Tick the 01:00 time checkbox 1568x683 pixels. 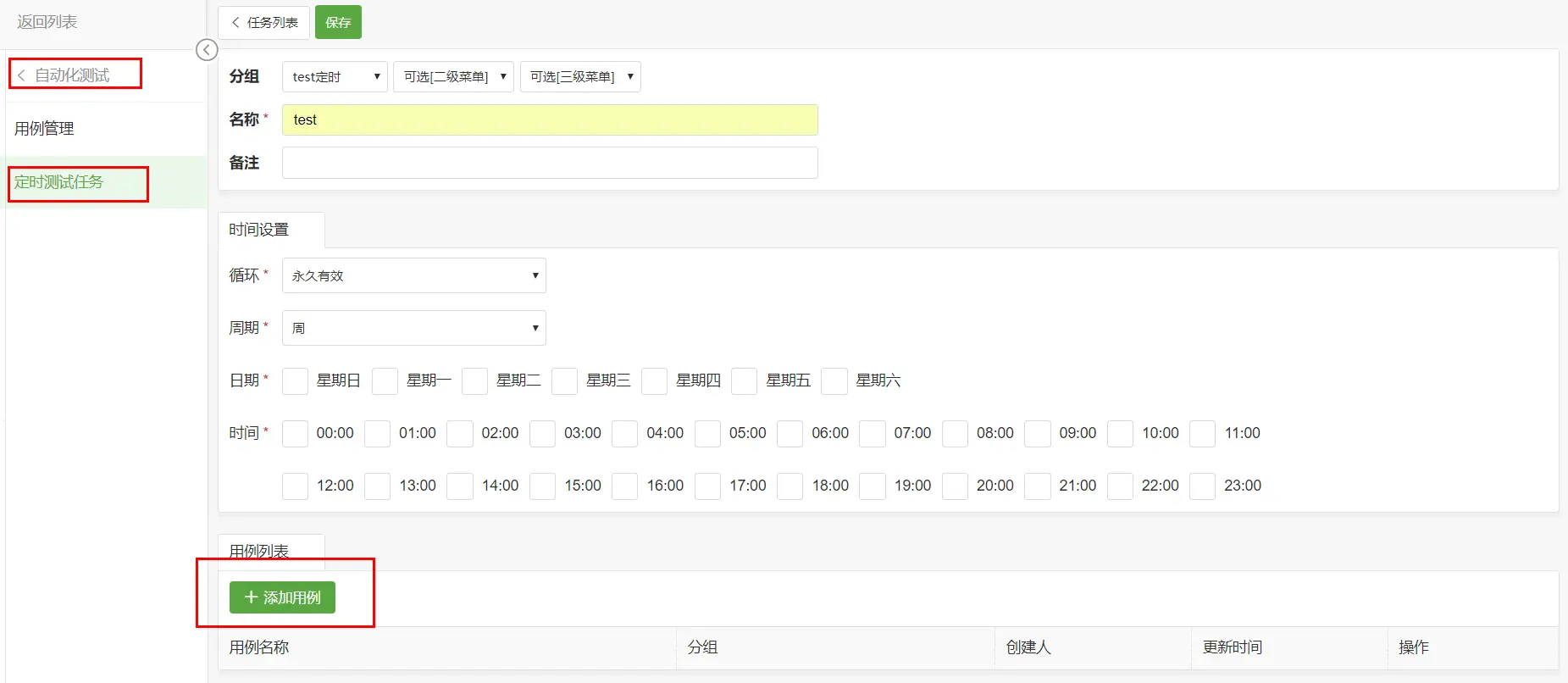pyautogui.click(x=377, y=434)
